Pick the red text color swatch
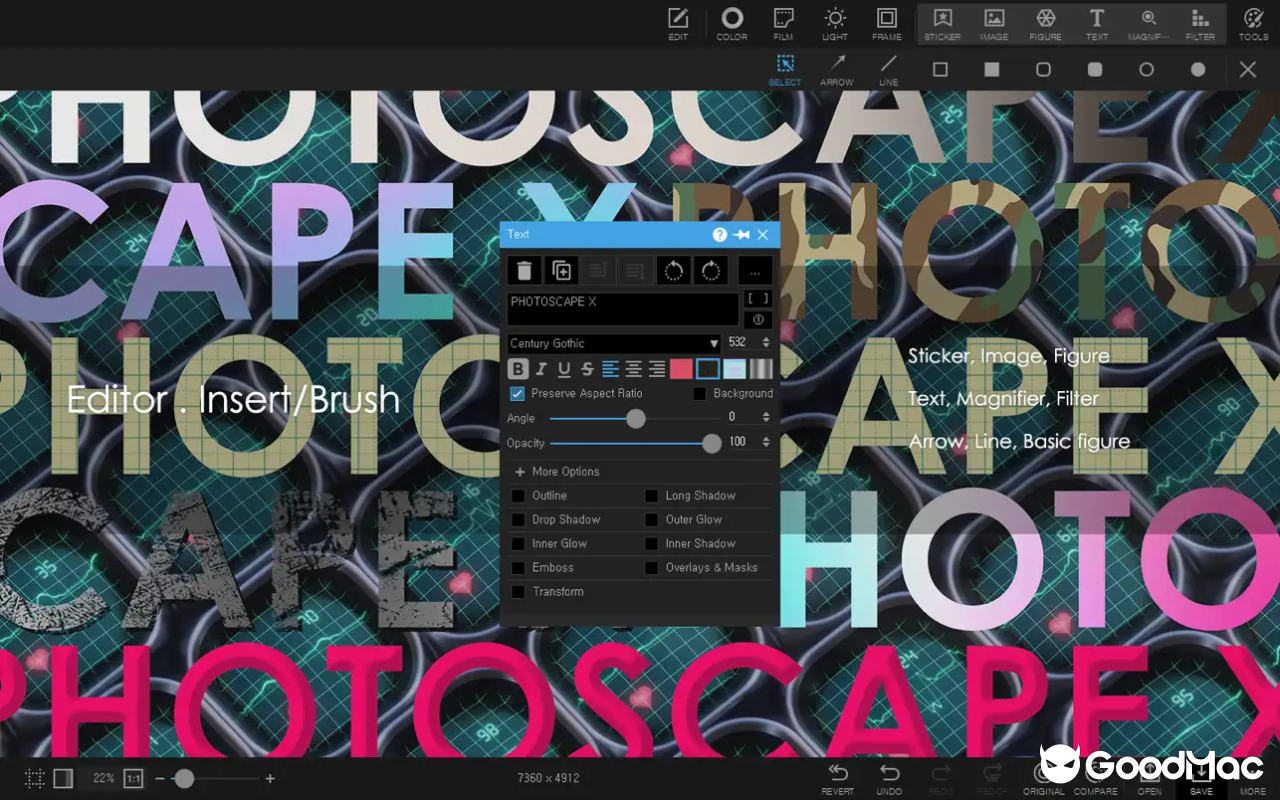The height and width of the screenshot is (800, 1280). click(x=681, y=369)
